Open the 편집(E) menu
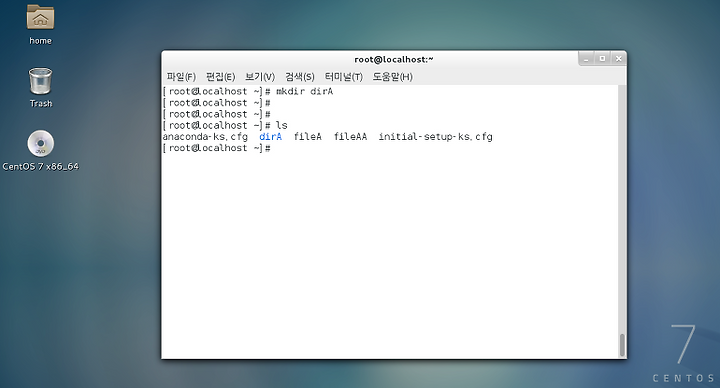 click(220, 77)
